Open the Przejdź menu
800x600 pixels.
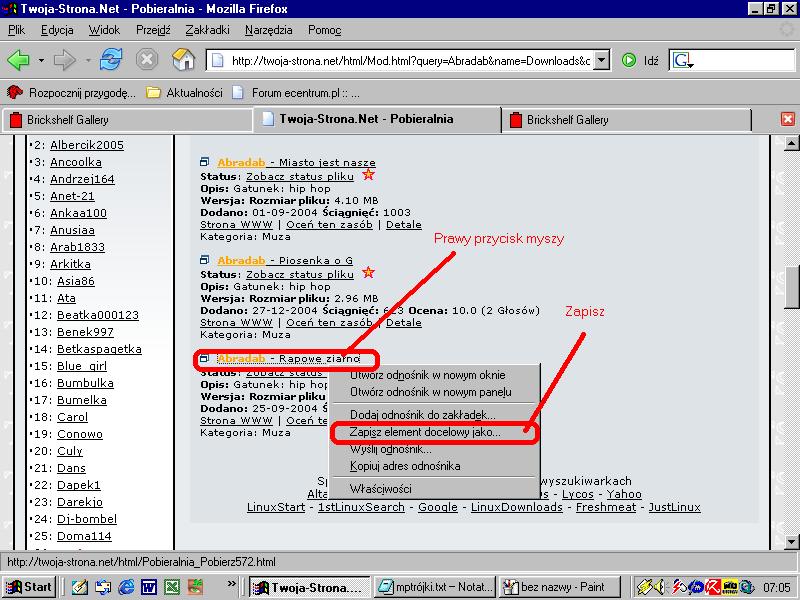click(x=153, y=30)
